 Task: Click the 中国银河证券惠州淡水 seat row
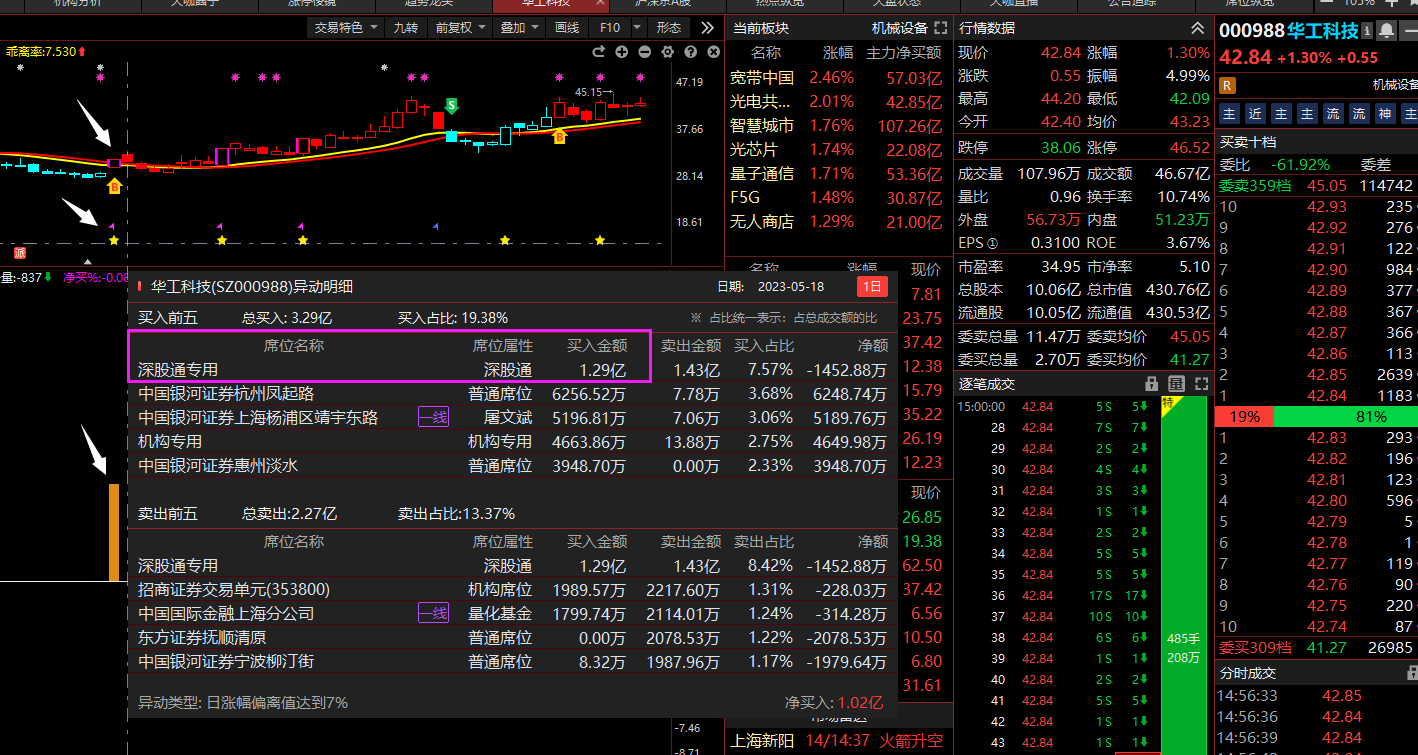[x=513, y=466]
